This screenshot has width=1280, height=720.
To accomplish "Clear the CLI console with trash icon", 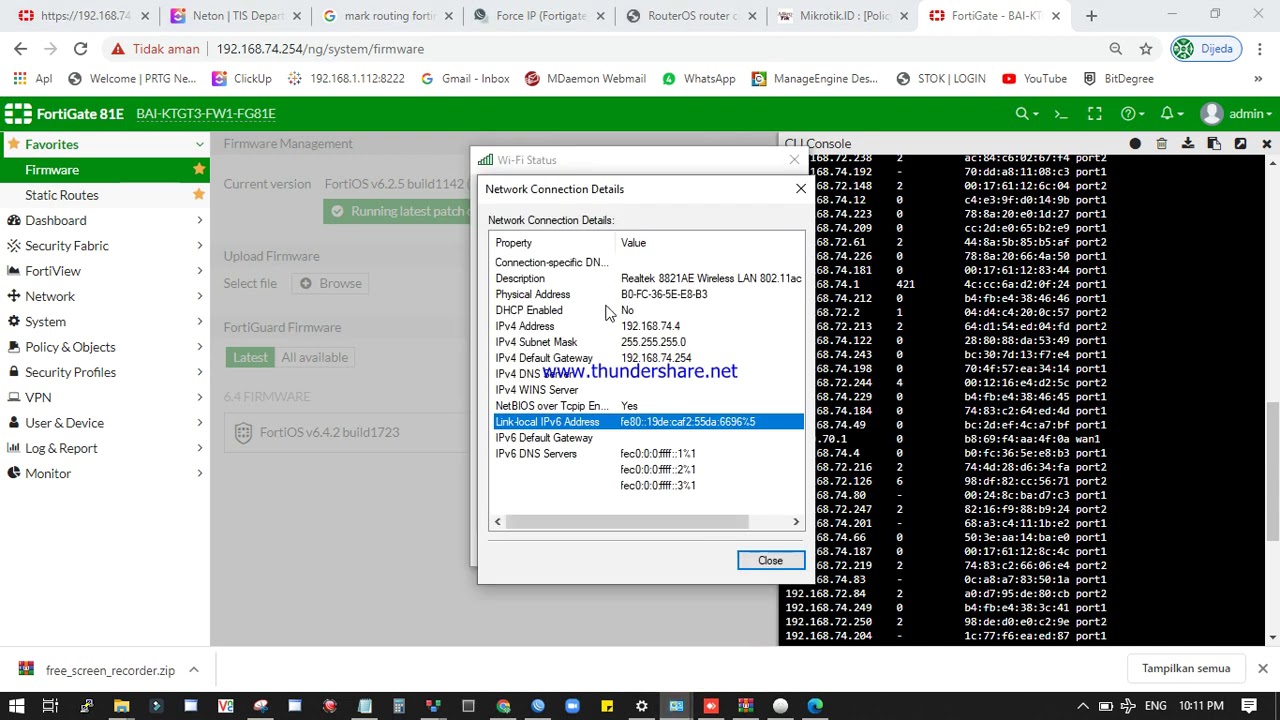I will coord(1161,144).
